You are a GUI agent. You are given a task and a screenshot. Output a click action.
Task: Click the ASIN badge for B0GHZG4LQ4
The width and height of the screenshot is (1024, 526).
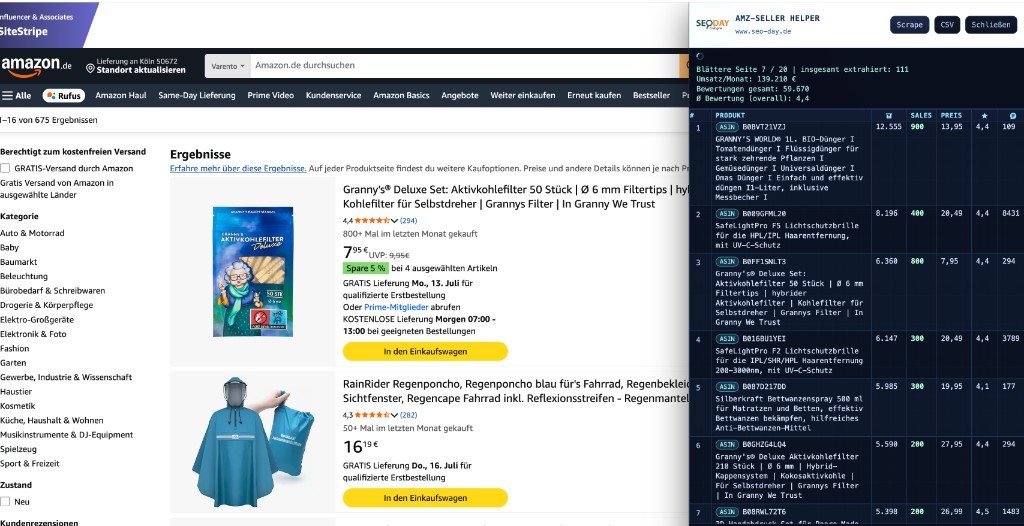[x=727, y=445]
